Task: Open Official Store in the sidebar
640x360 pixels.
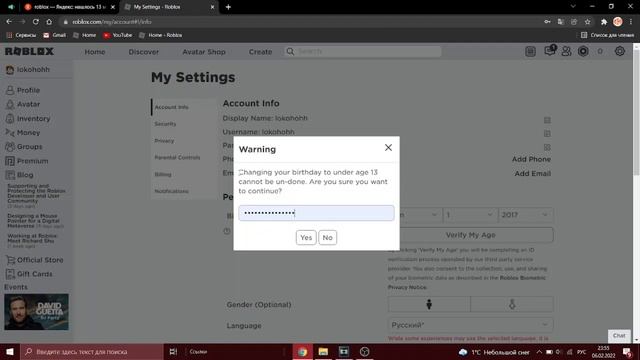Action: coord(34,260)
